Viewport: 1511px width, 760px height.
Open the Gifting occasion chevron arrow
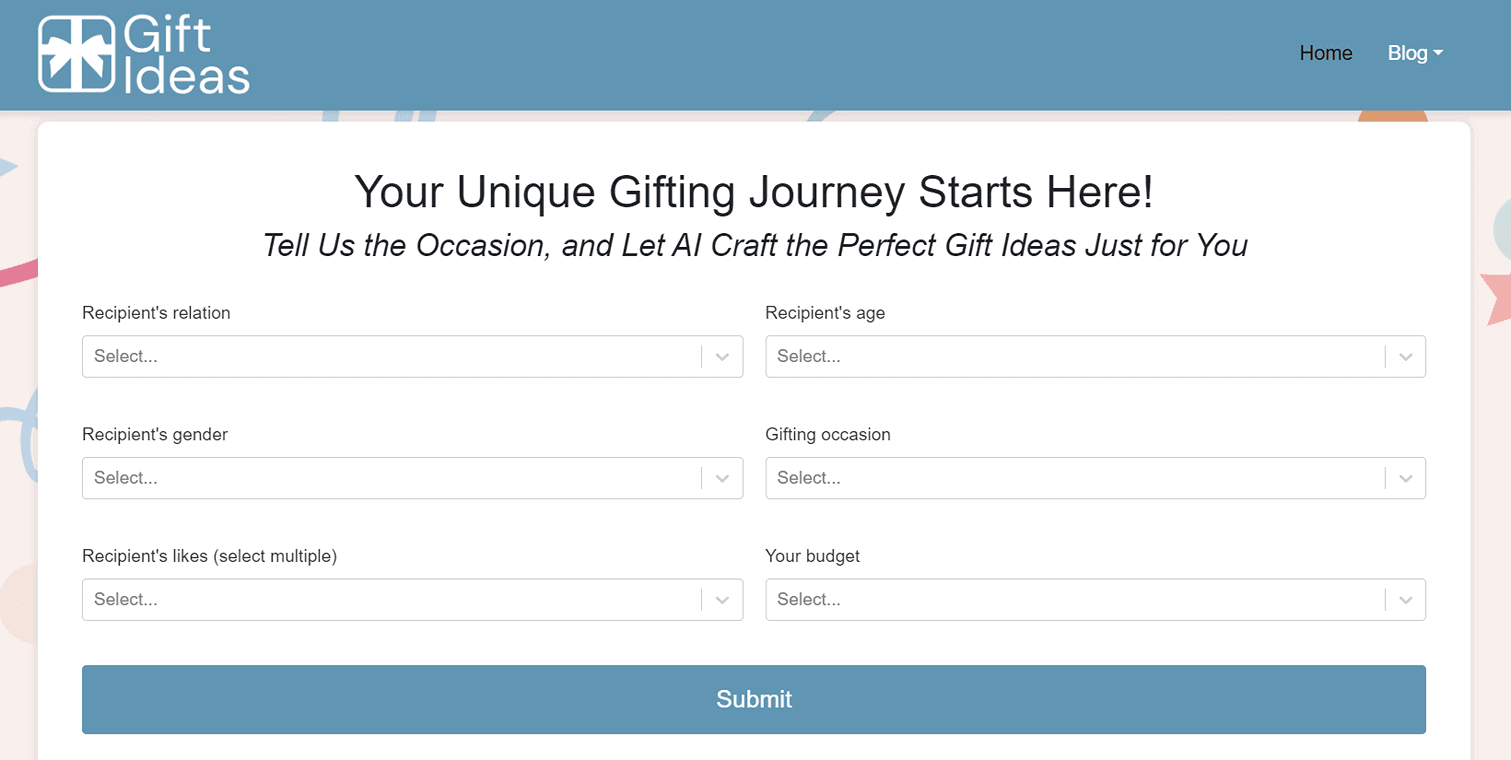(1405, 478)
